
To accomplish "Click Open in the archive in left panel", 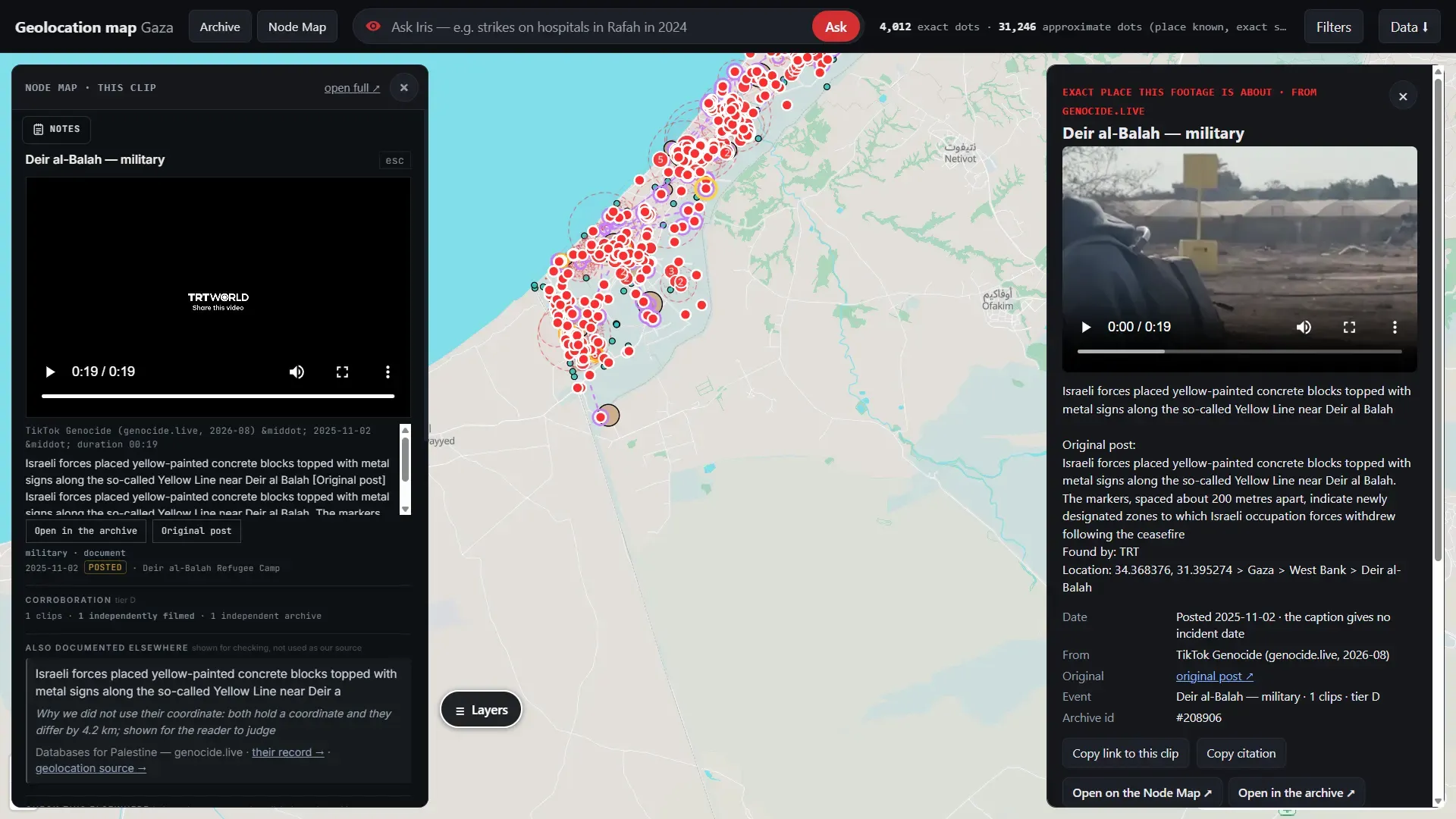I will 86,531.
